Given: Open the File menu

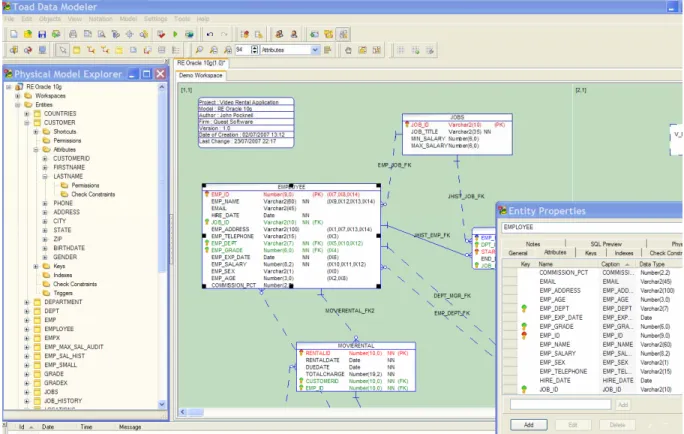Looking at the screenshot, I should (x=10, y=19).
